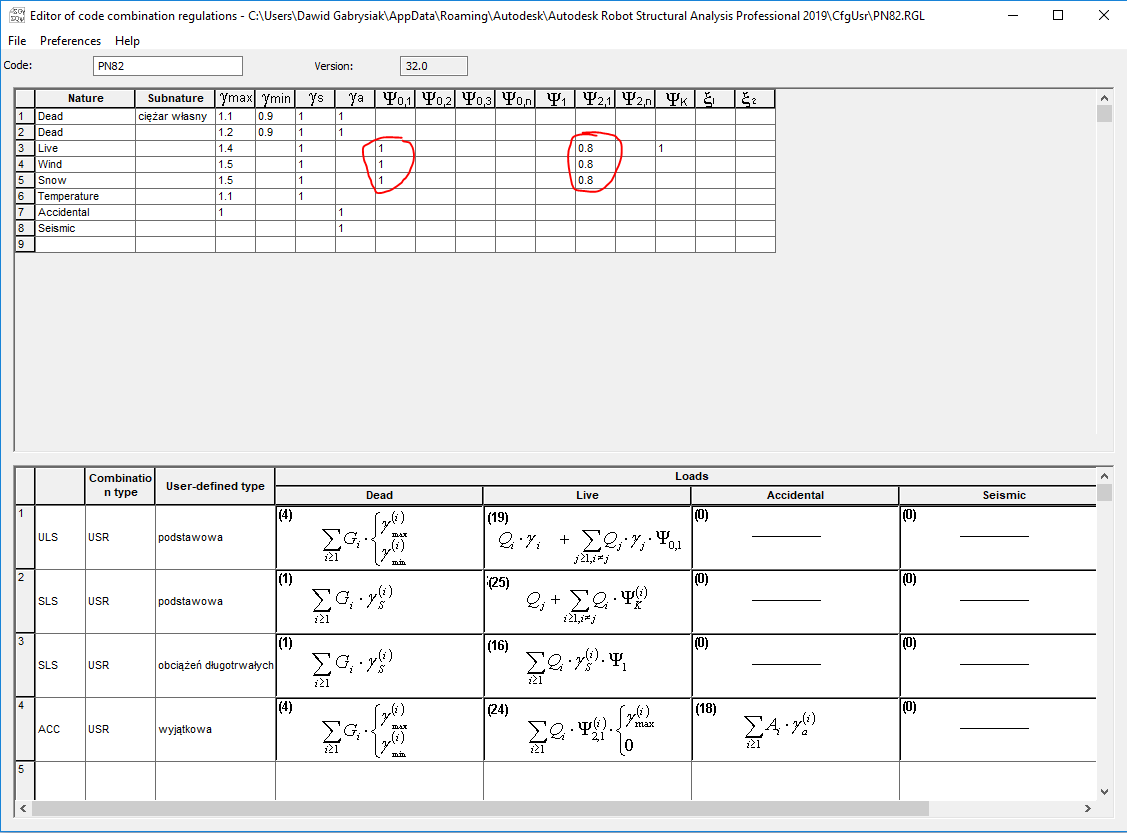Screen dimensions: 1127x833
Task: Select the γmin column header
Action: pos(275,98)
